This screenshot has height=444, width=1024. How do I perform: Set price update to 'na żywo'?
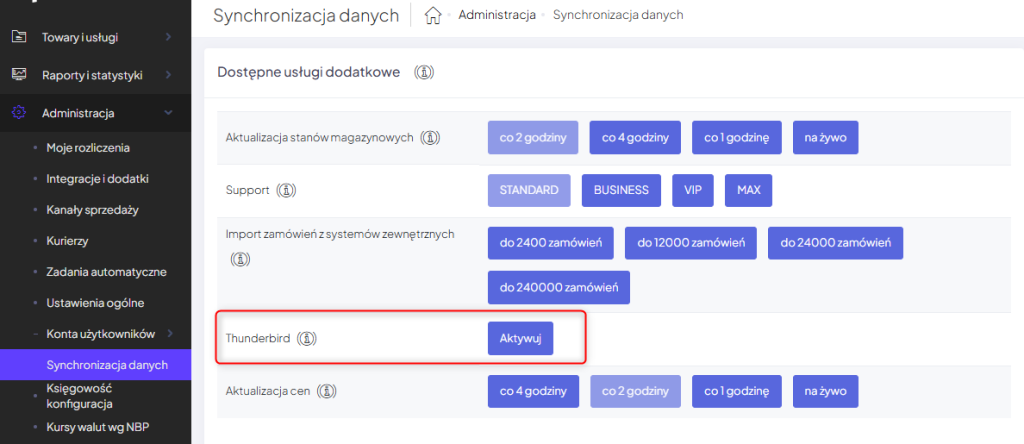coord(825,390)
